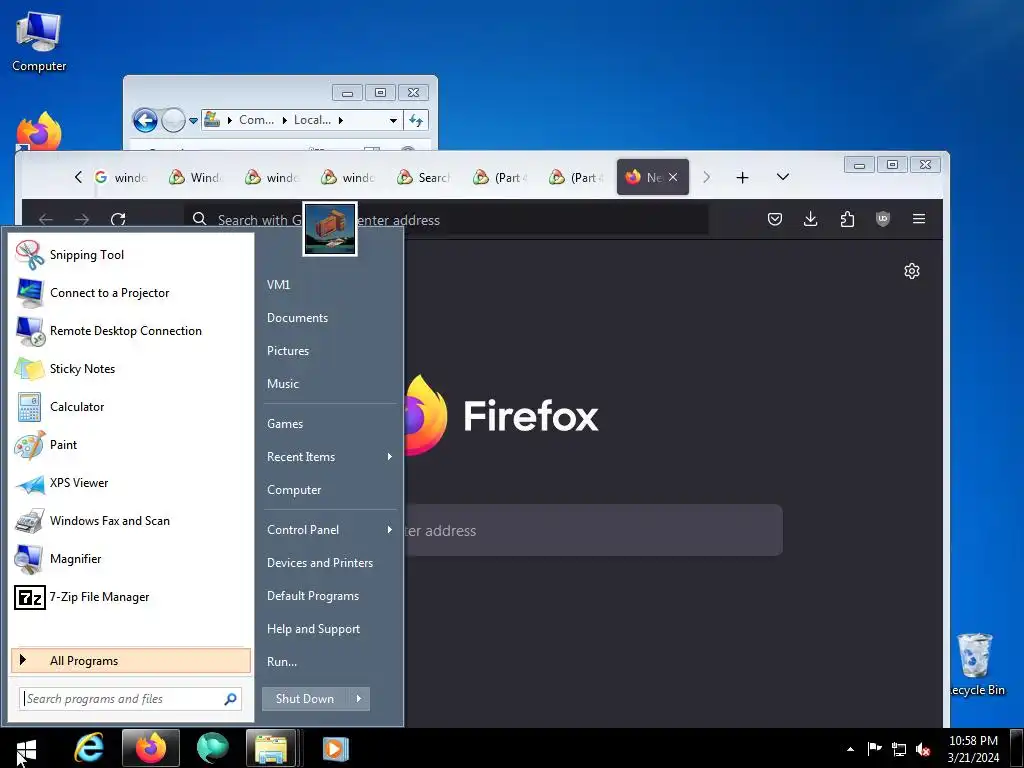
Task: Open Pictures library
Action: tap(288, 351)
